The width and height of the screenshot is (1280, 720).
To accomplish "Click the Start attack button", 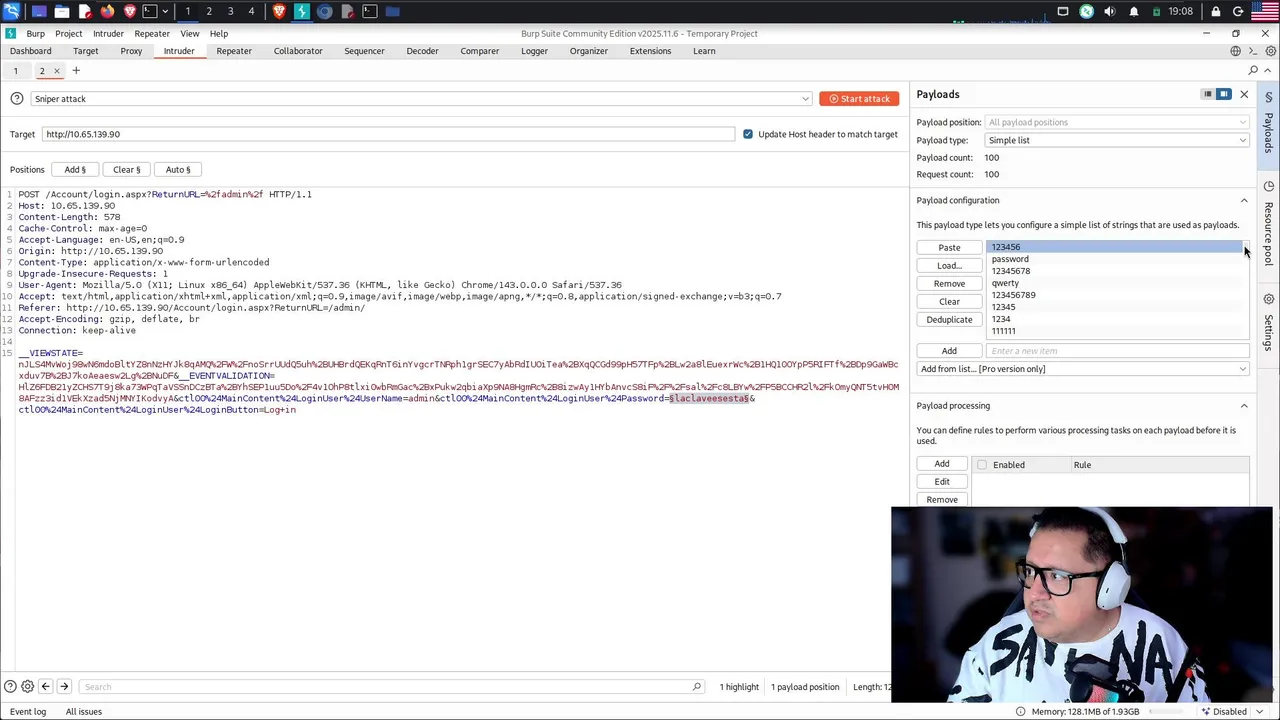I will point(859,98).
